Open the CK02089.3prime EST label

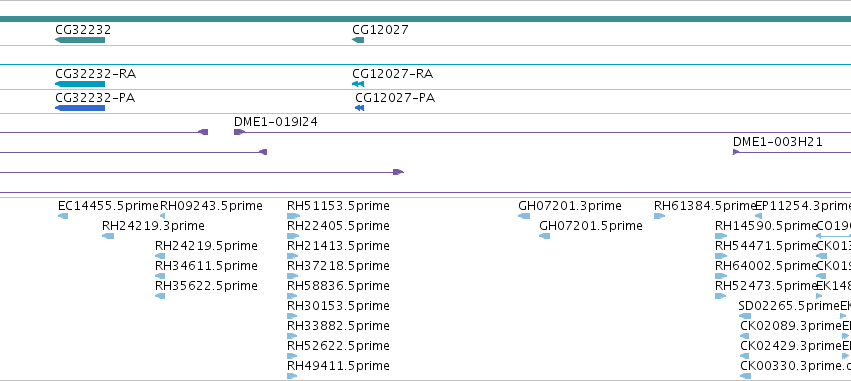coord(790,326)
